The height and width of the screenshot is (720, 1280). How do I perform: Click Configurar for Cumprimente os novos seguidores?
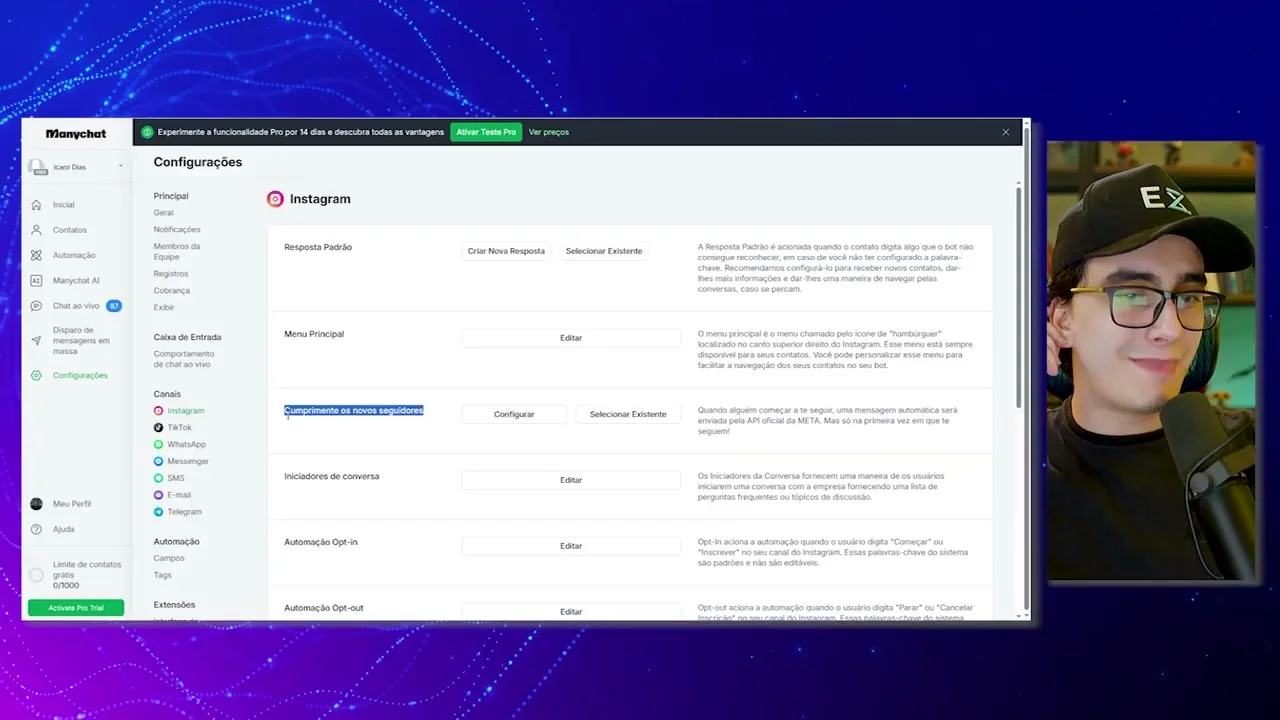click(x=514, y=414)
